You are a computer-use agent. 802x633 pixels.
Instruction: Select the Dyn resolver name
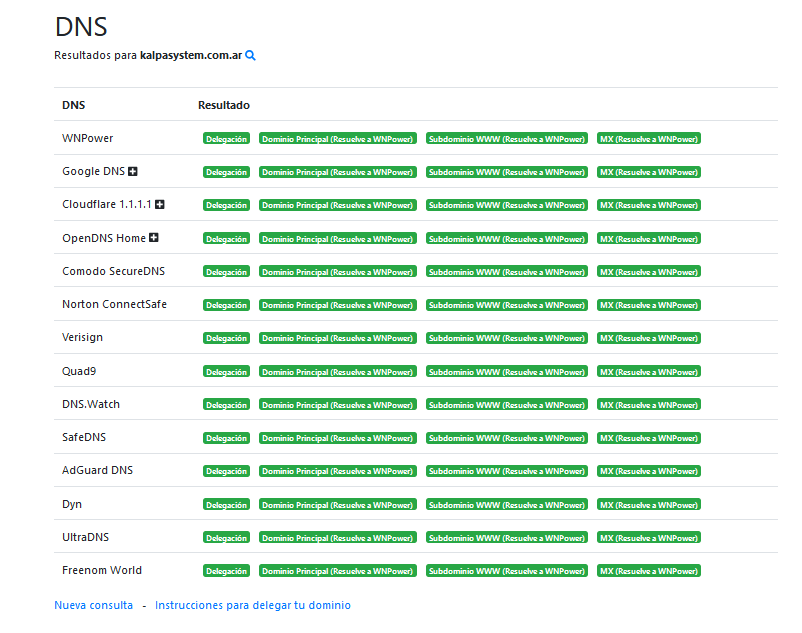click(72, 504)
